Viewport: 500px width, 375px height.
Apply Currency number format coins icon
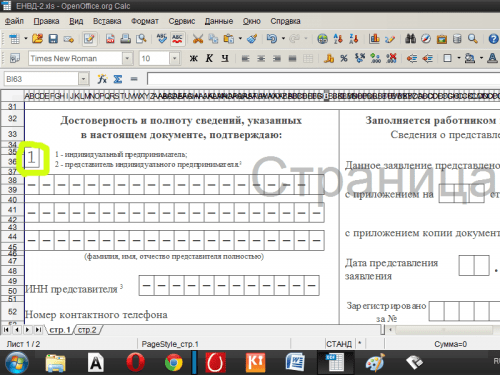click(x=329, y=59)
